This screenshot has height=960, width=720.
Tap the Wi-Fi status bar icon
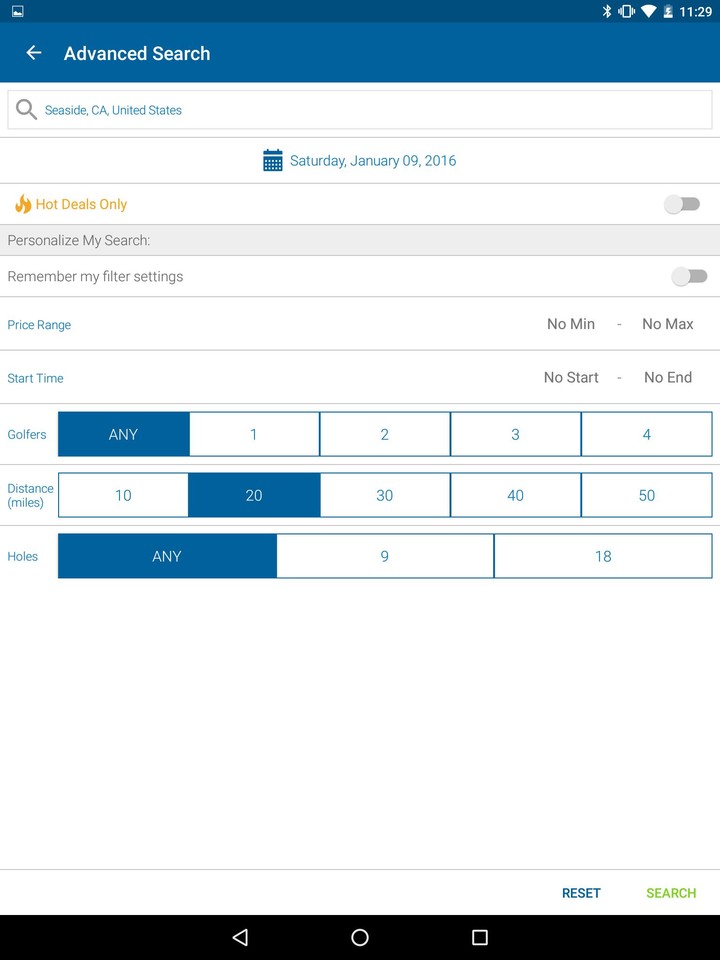coord(648,11)
